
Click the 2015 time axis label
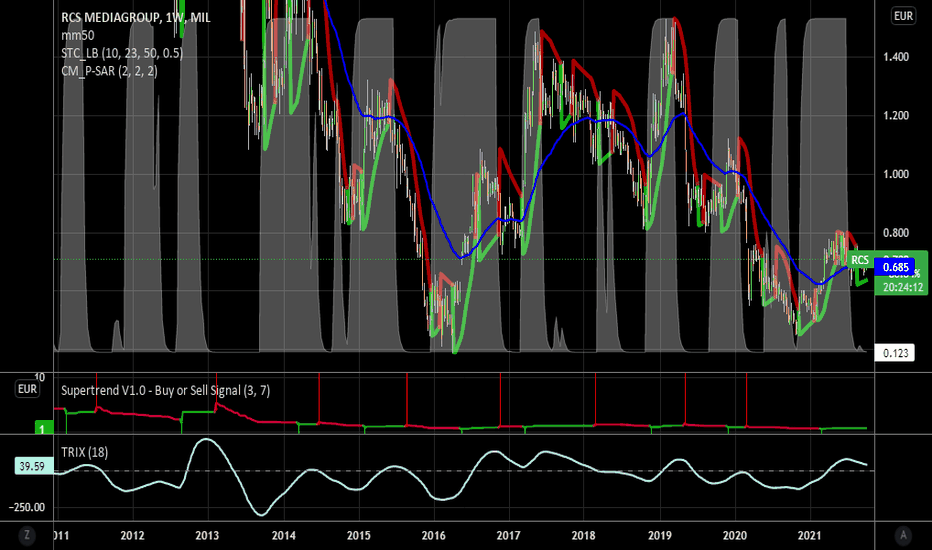358,536
